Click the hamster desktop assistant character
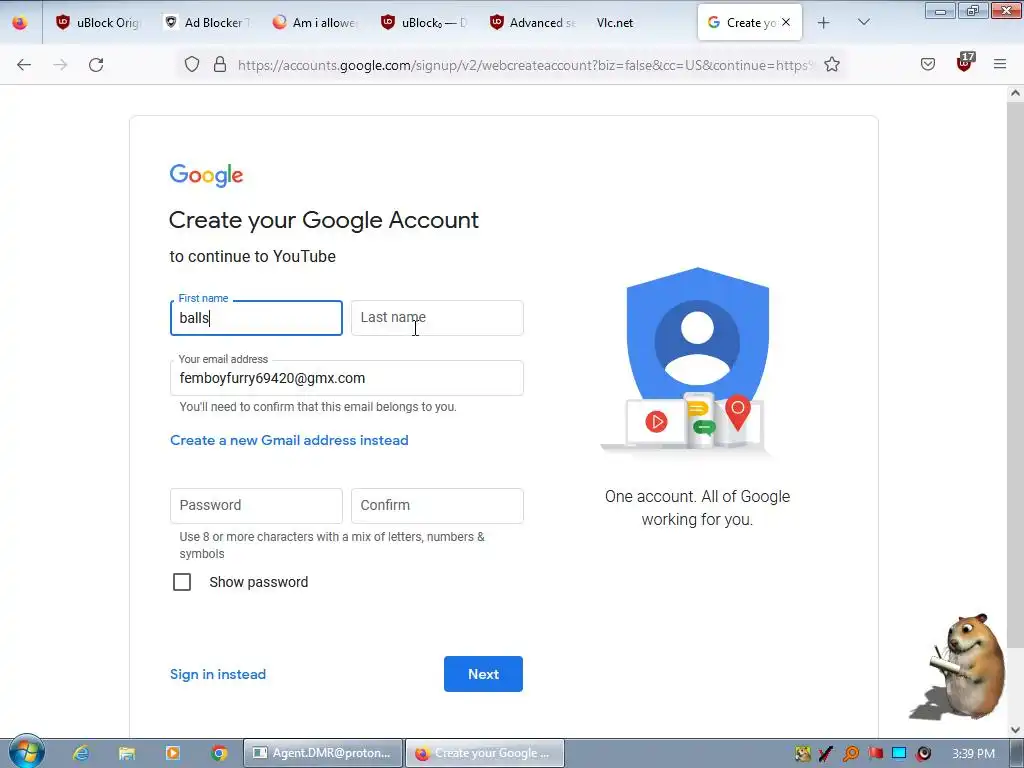The height and width of the screenshot is (768, 1024). [959, 666]
